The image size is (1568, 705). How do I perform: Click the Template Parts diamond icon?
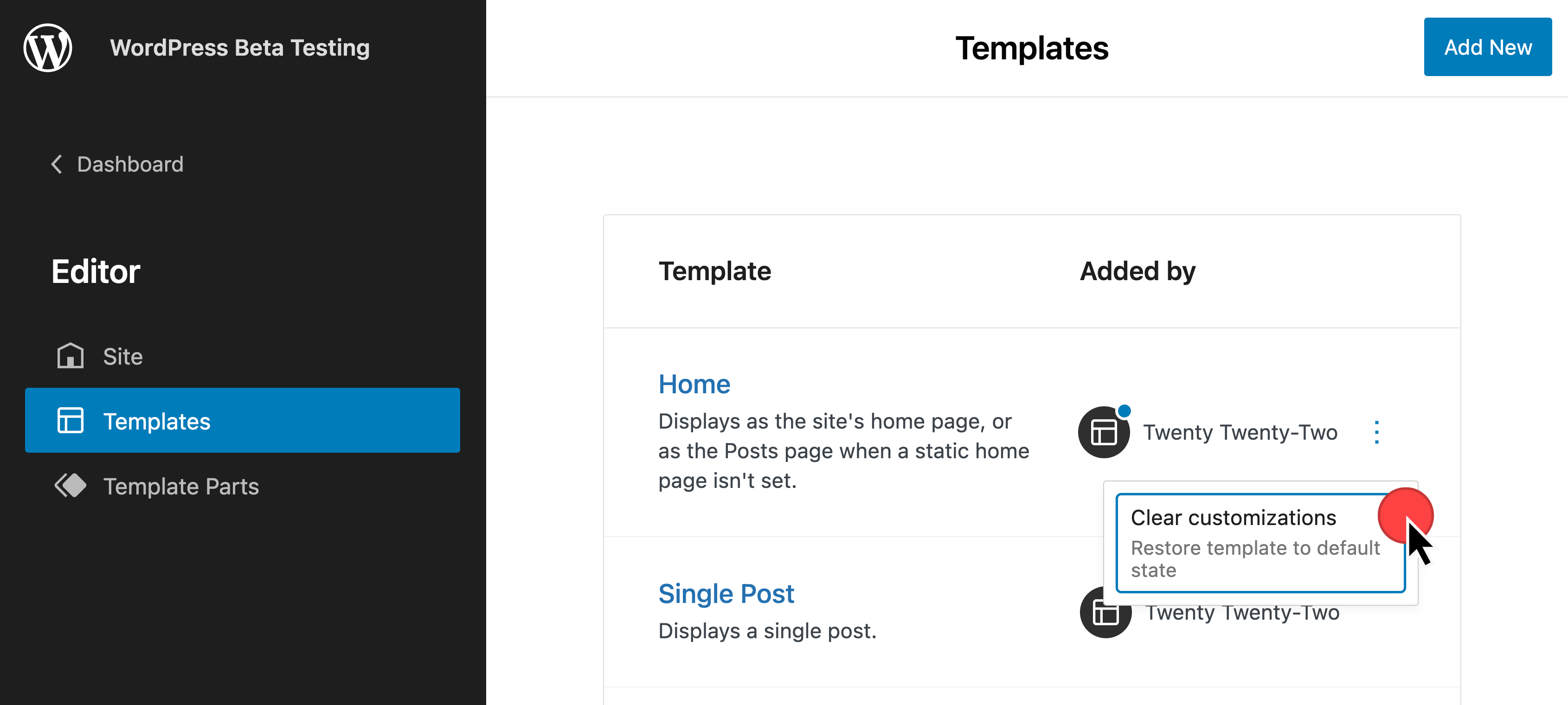[x=70, y=486]
